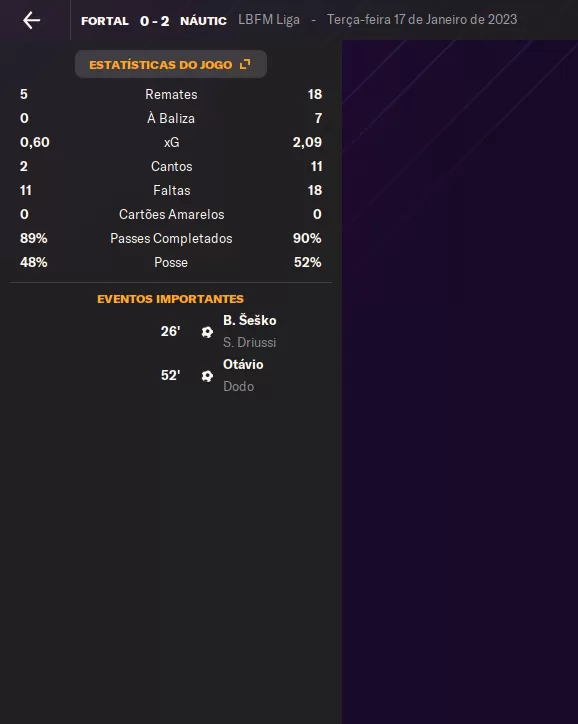Click the B. Šeško scorer name
Viewport: 578px width, 724px height.
[250, 320]
